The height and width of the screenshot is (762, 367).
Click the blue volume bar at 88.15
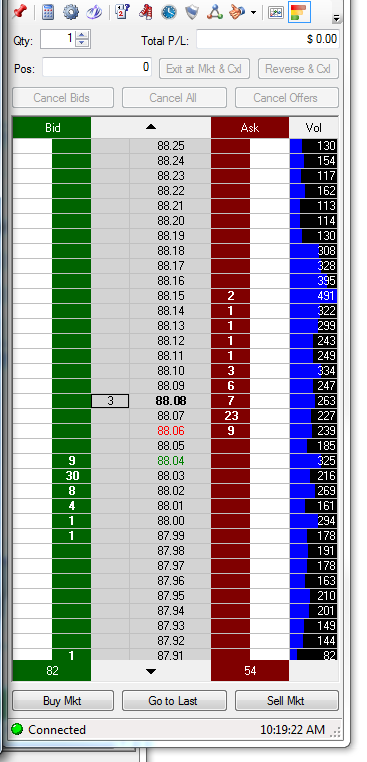click(313, 296)
